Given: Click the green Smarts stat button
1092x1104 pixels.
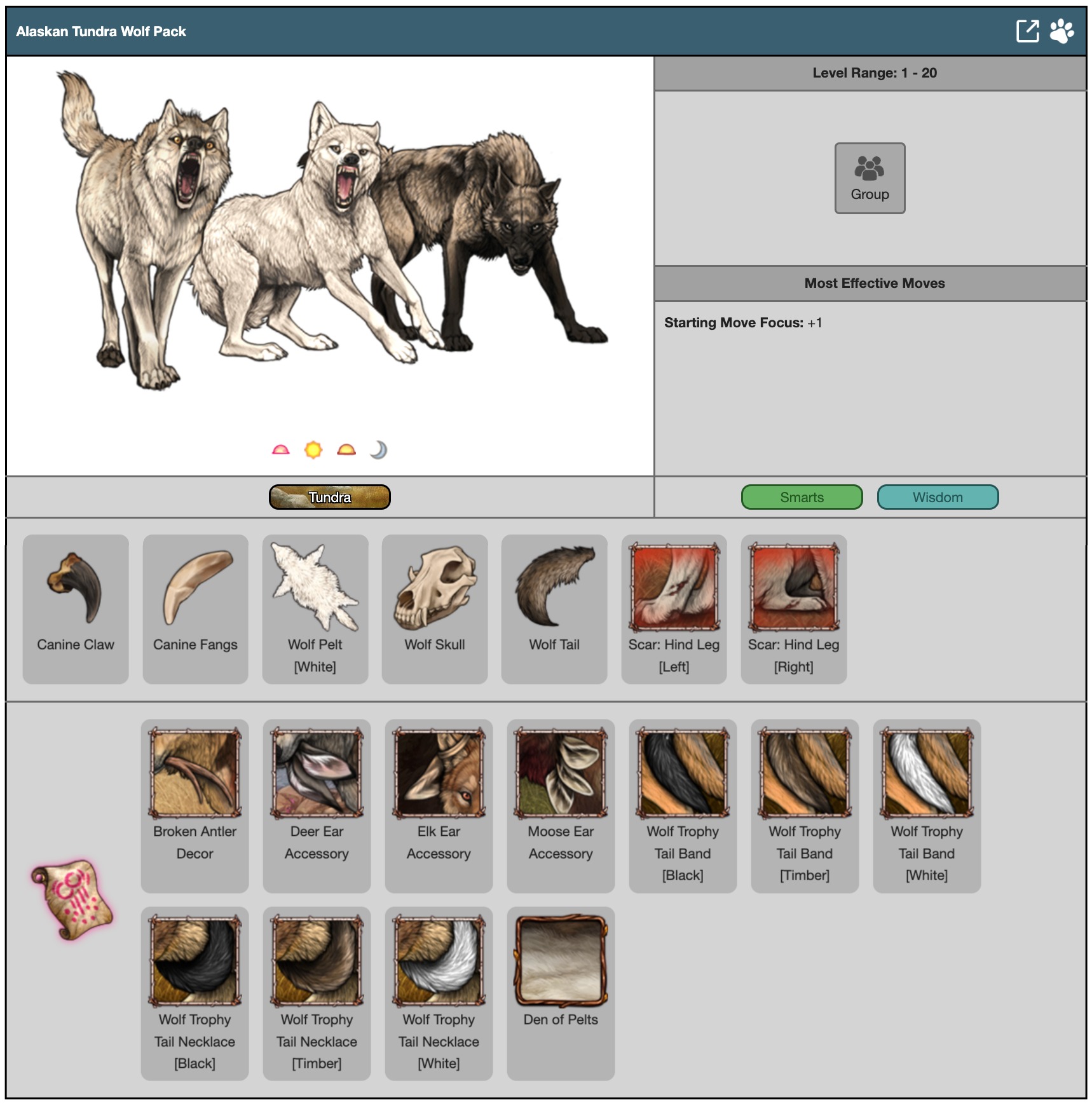Looking at the screenshot, I should 802,497.
